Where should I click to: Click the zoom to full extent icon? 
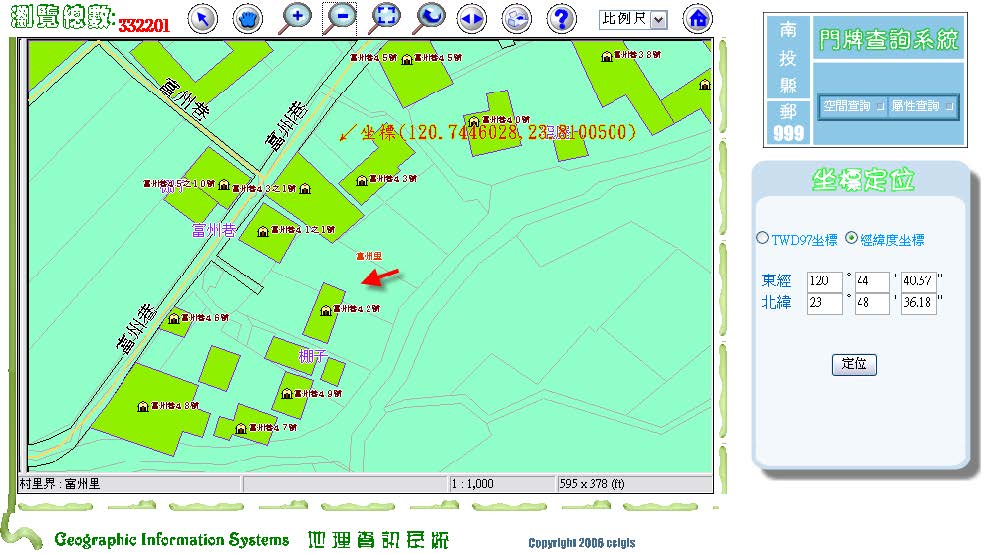tap(385, 17)
